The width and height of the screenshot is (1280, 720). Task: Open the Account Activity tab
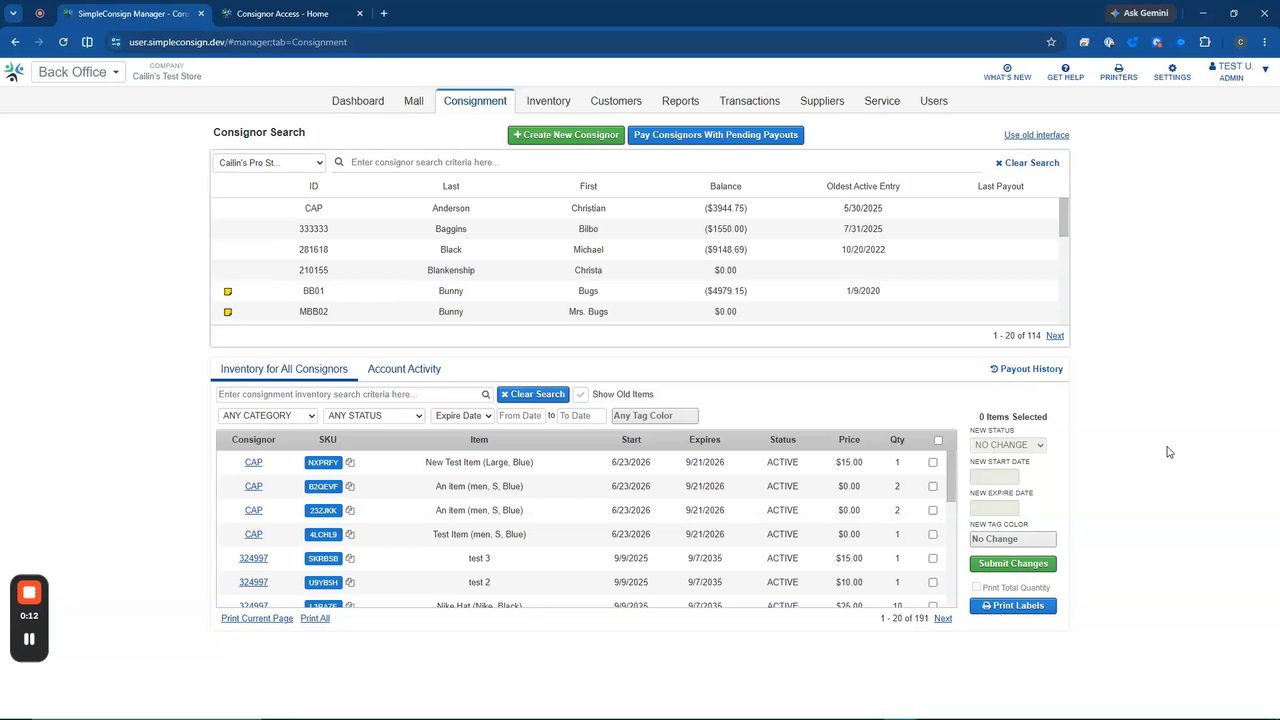pos(404,369)
